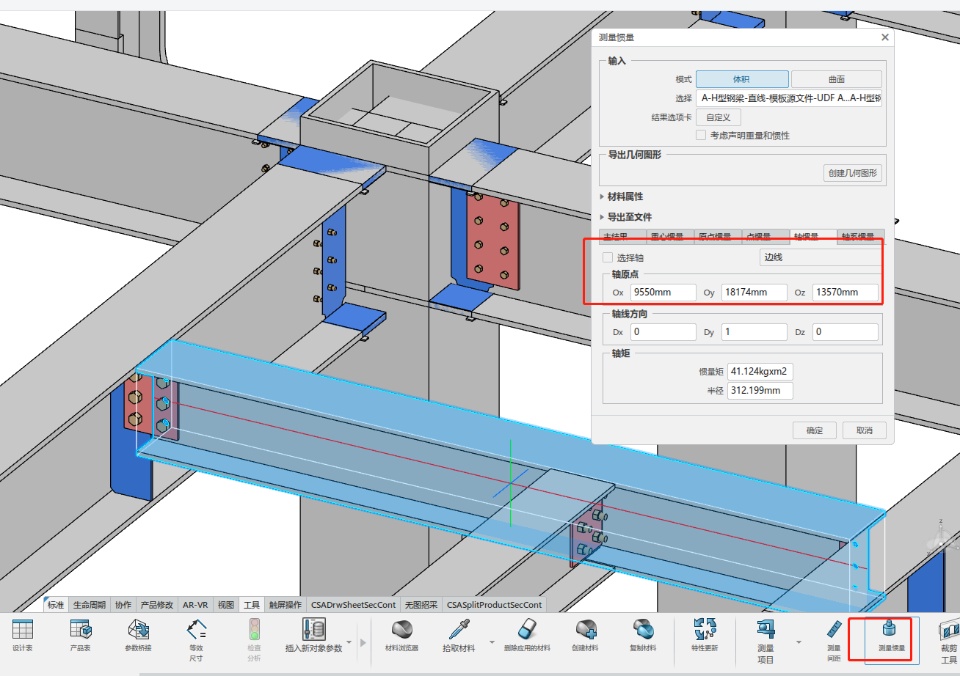Open the 裁剪工具 sectioning tool
The width and height of the screenshot is (960, 676).
tap(949, 641)
